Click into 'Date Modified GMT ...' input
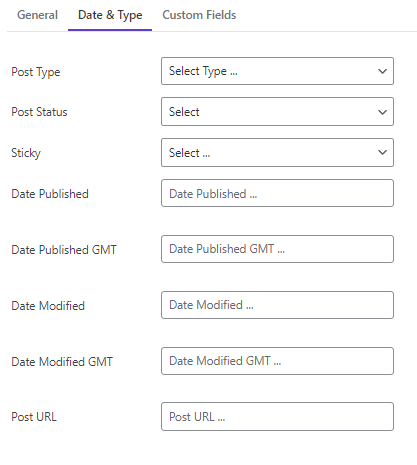Screen dimensions: 417x465 click(277, 361)
